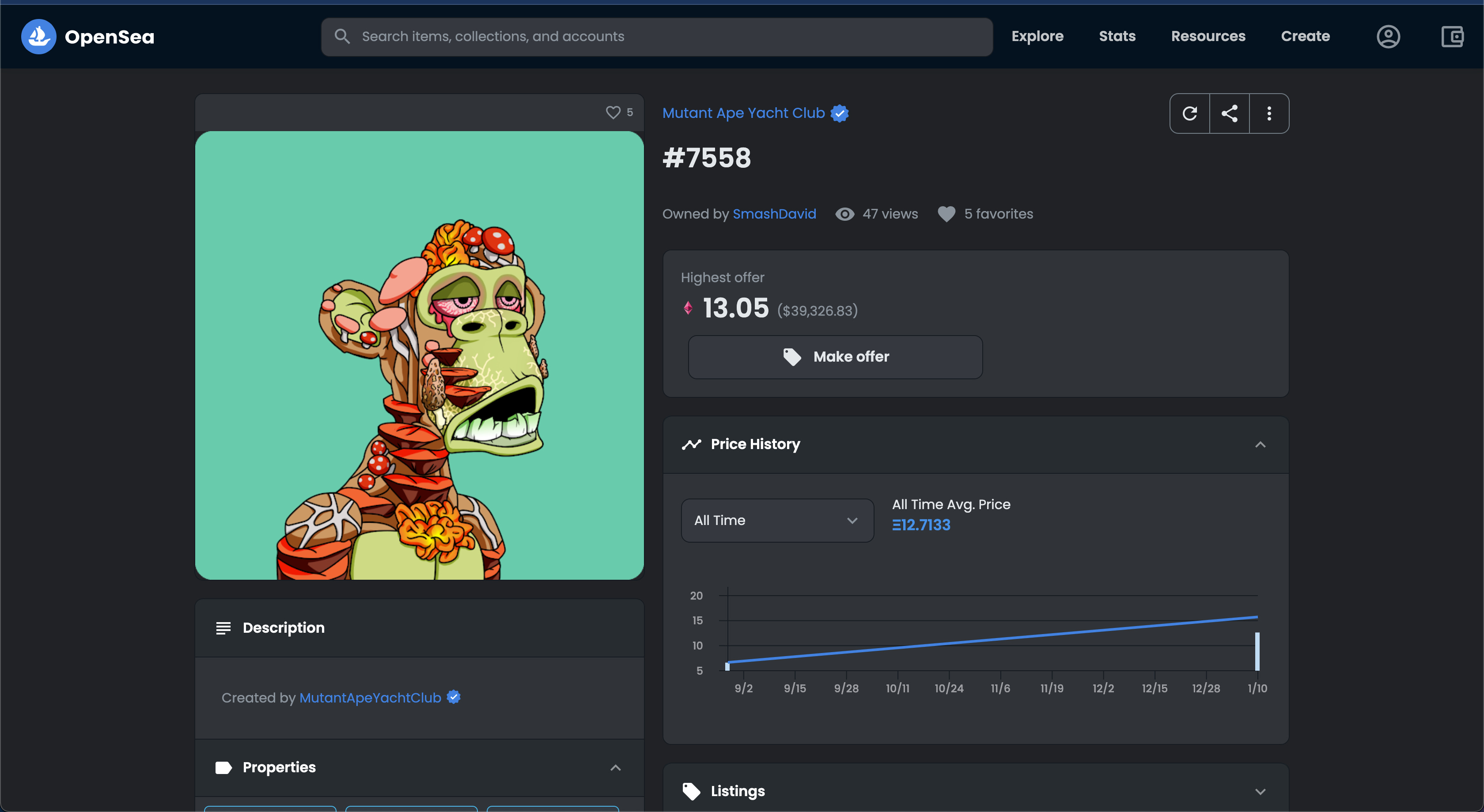1484x812 pixels.
Task: Expand the Listings section
Action: [x=1260, y=791]
